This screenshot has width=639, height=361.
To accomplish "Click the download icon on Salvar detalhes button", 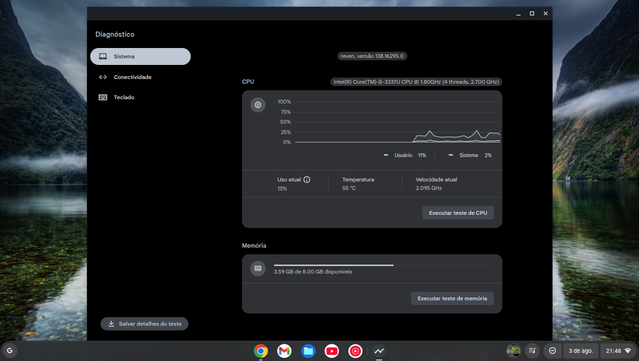I will 111,324.
